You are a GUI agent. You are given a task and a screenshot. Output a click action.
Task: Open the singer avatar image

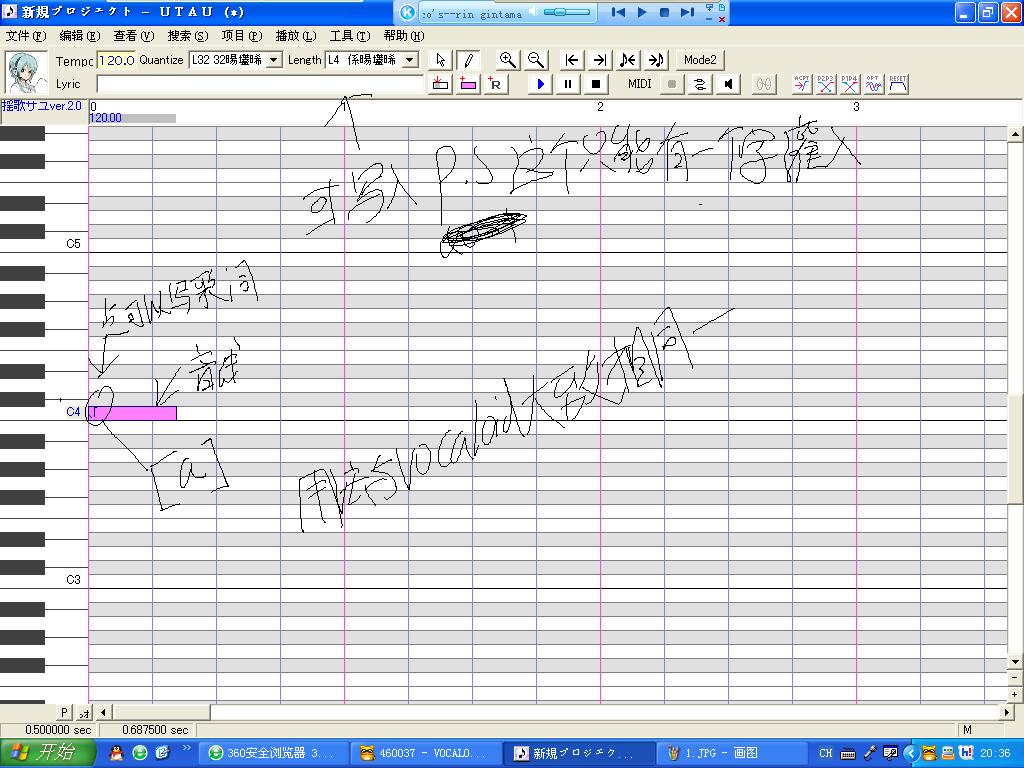(26, 72)
